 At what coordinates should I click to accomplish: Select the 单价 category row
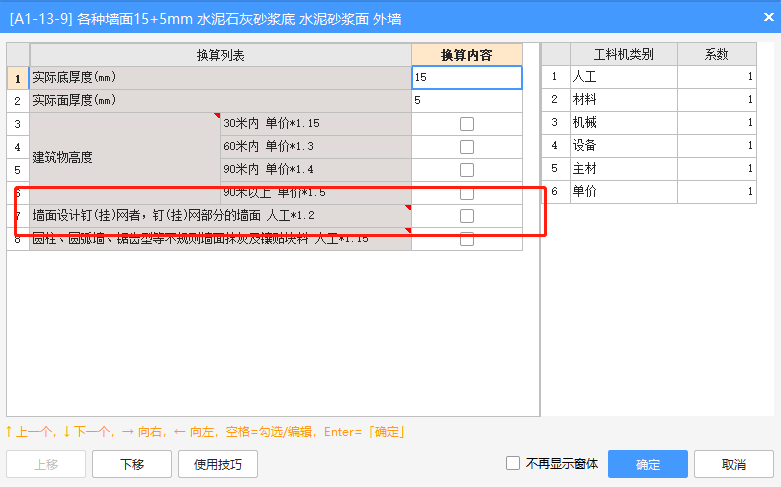(x=624, y=191)
